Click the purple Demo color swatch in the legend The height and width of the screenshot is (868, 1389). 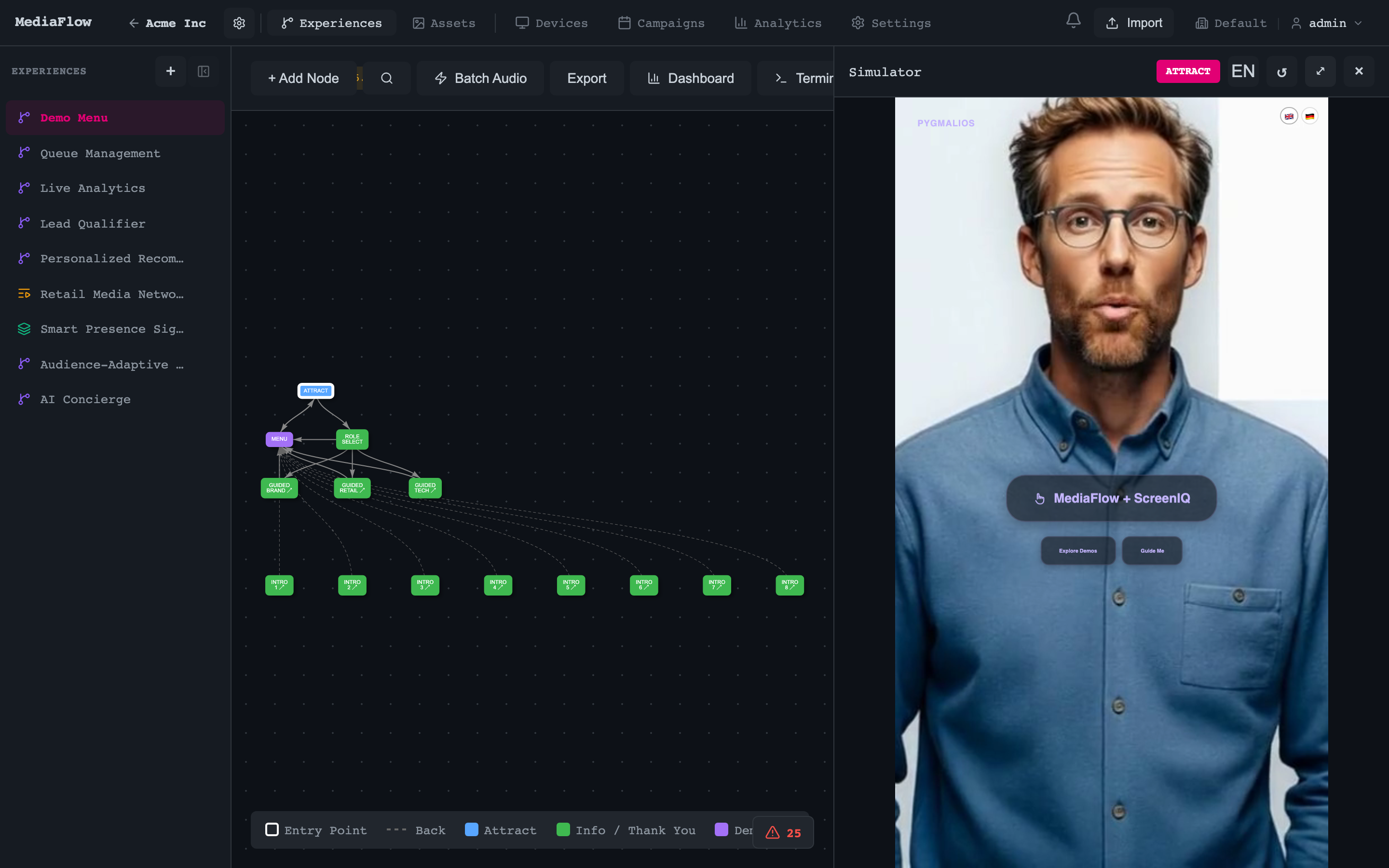click(x=722, y=829)
